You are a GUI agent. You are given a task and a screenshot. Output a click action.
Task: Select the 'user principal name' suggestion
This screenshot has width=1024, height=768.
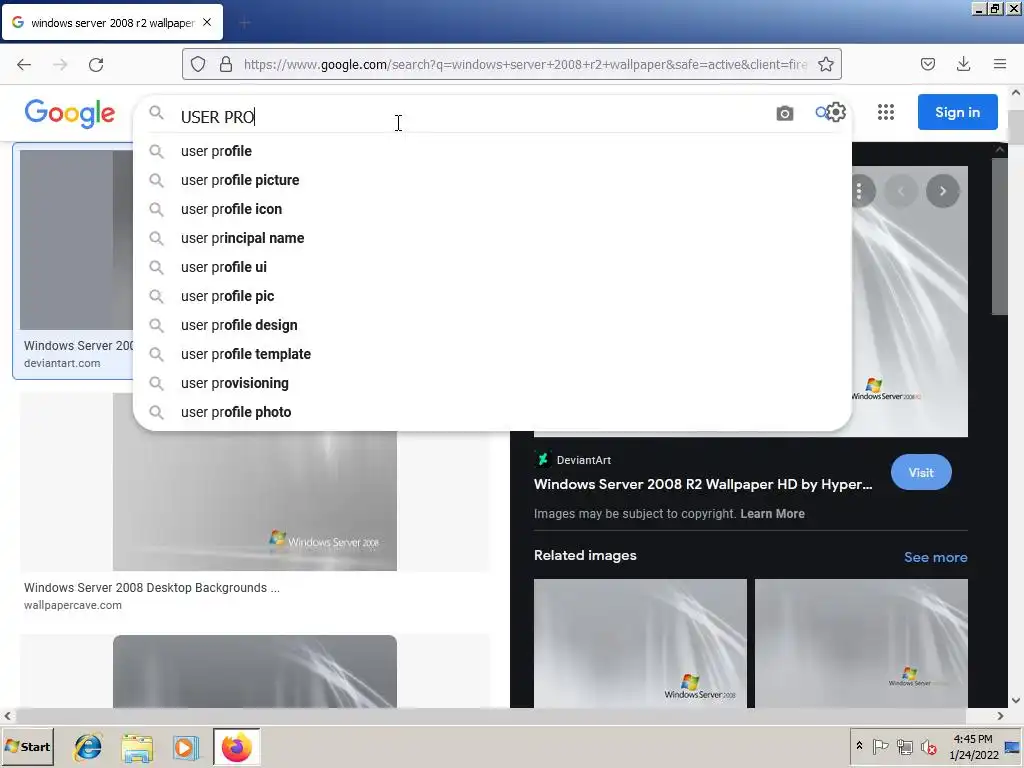pyautogui.click(x=492, y=238)
